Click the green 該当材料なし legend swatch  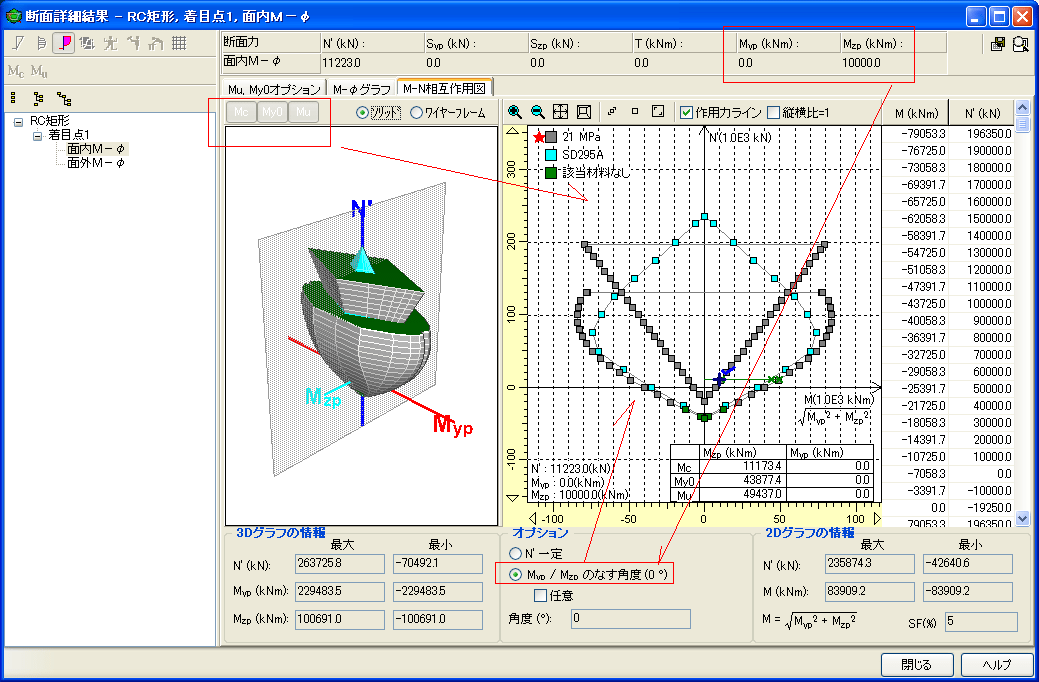point(551,173)
